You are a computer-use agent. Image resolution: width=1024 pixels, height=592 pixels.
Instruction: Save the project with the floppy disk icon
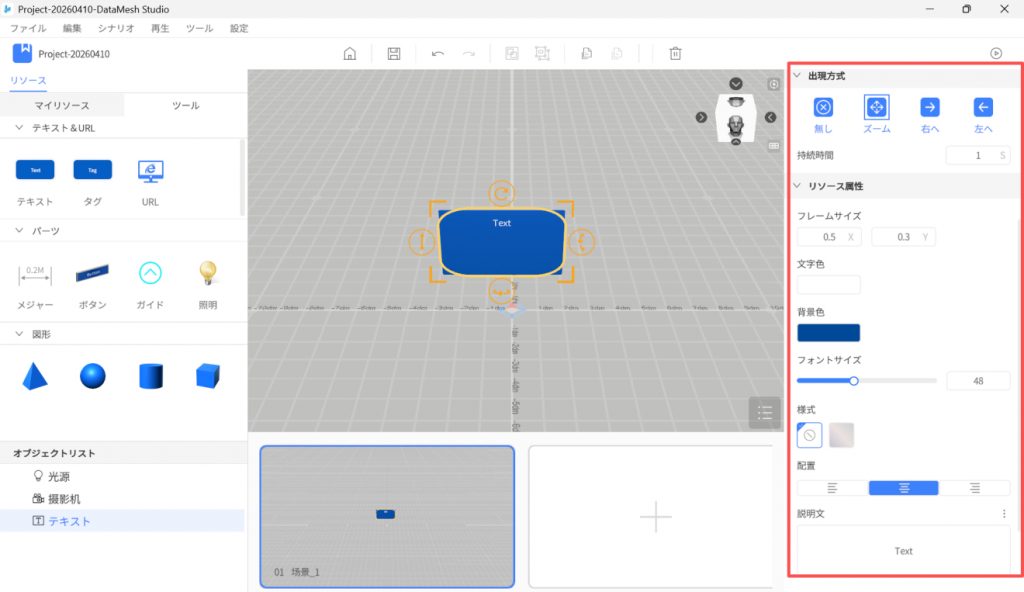coord(394,54)
